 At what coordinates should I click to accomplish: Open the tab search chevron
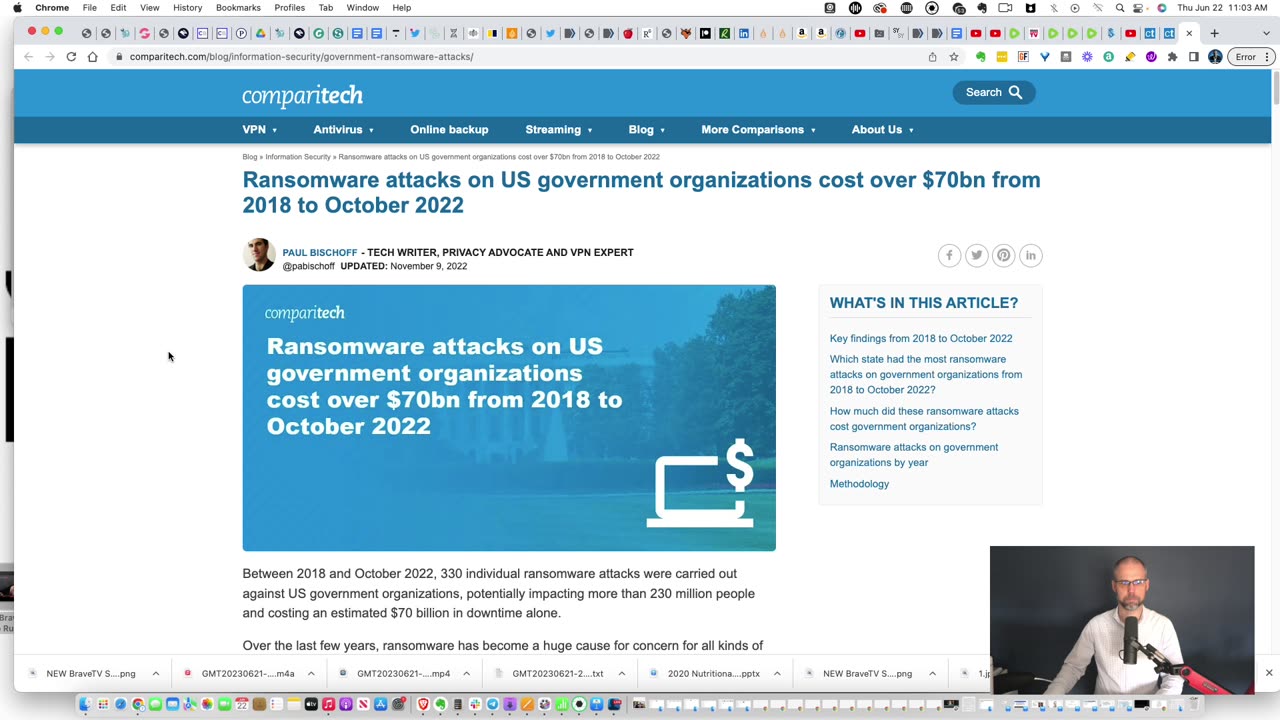click(1264, 33)
